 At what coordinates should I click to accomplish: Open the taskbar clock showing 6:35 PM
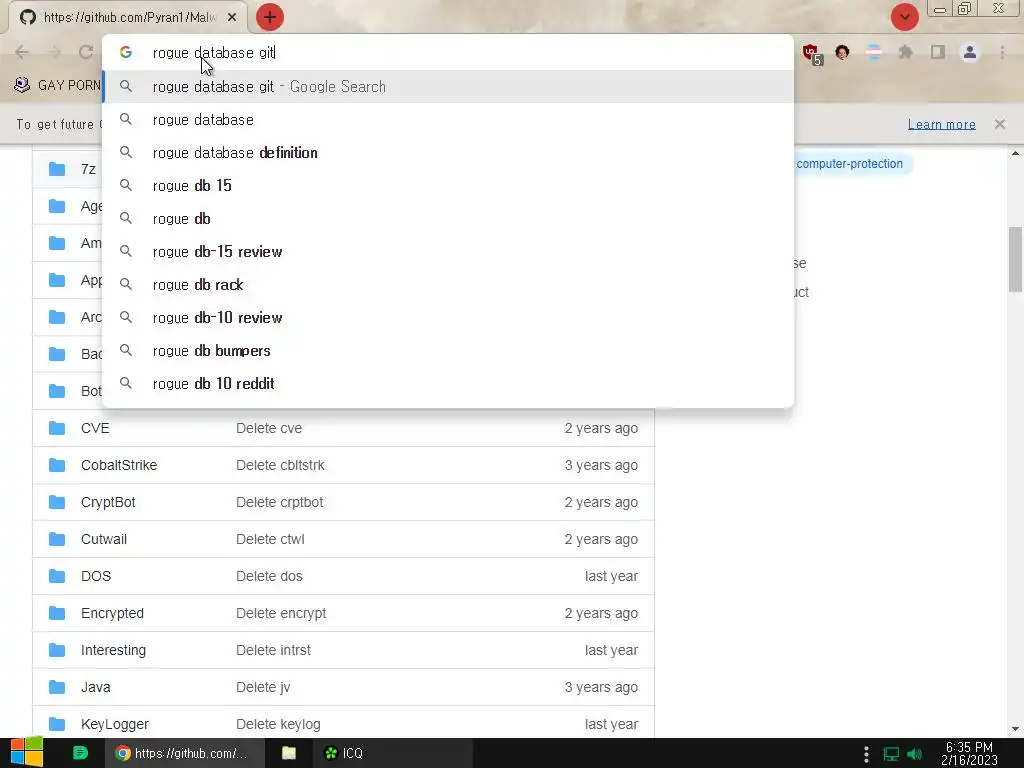click(x=969, y=753)
